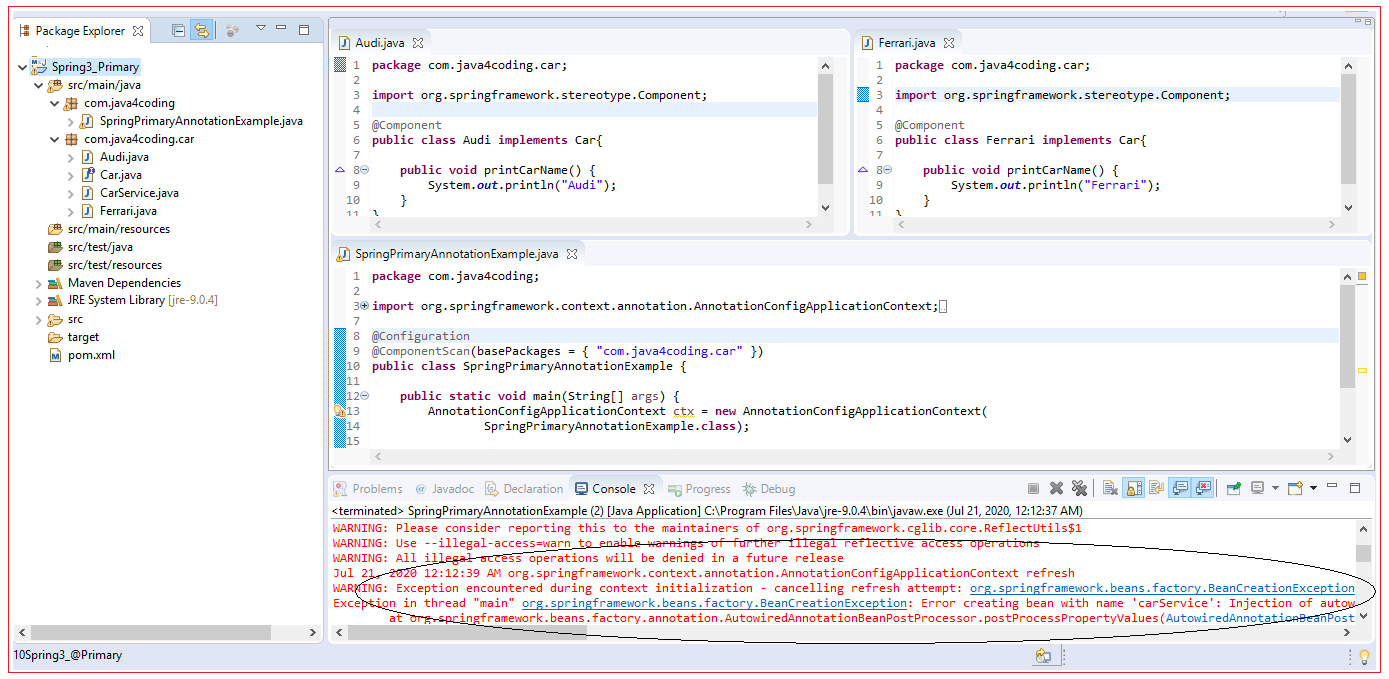Collapse the com.java4coding.car package
This screenshot has width=1389, height=679.
point(55,139)
